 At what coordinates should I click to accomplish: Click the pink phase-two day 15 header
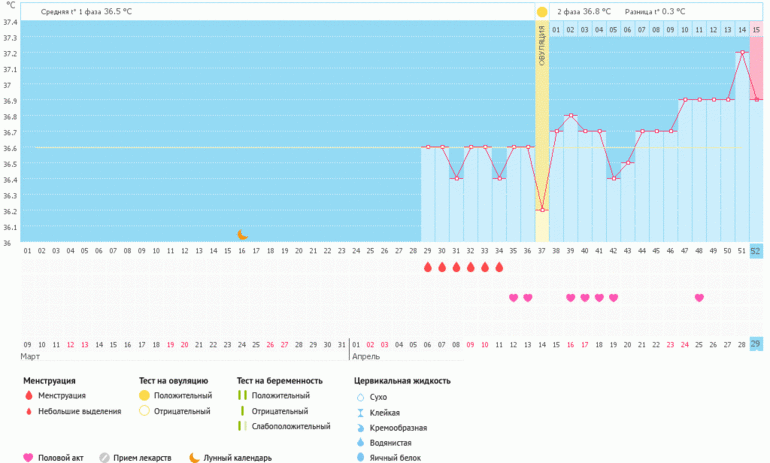(756, 30)
